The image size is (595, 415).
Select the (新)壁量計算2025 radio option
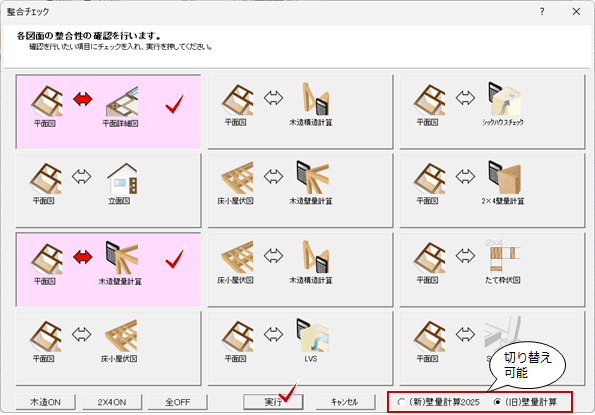pyautogui.click(x=439, y=402)
